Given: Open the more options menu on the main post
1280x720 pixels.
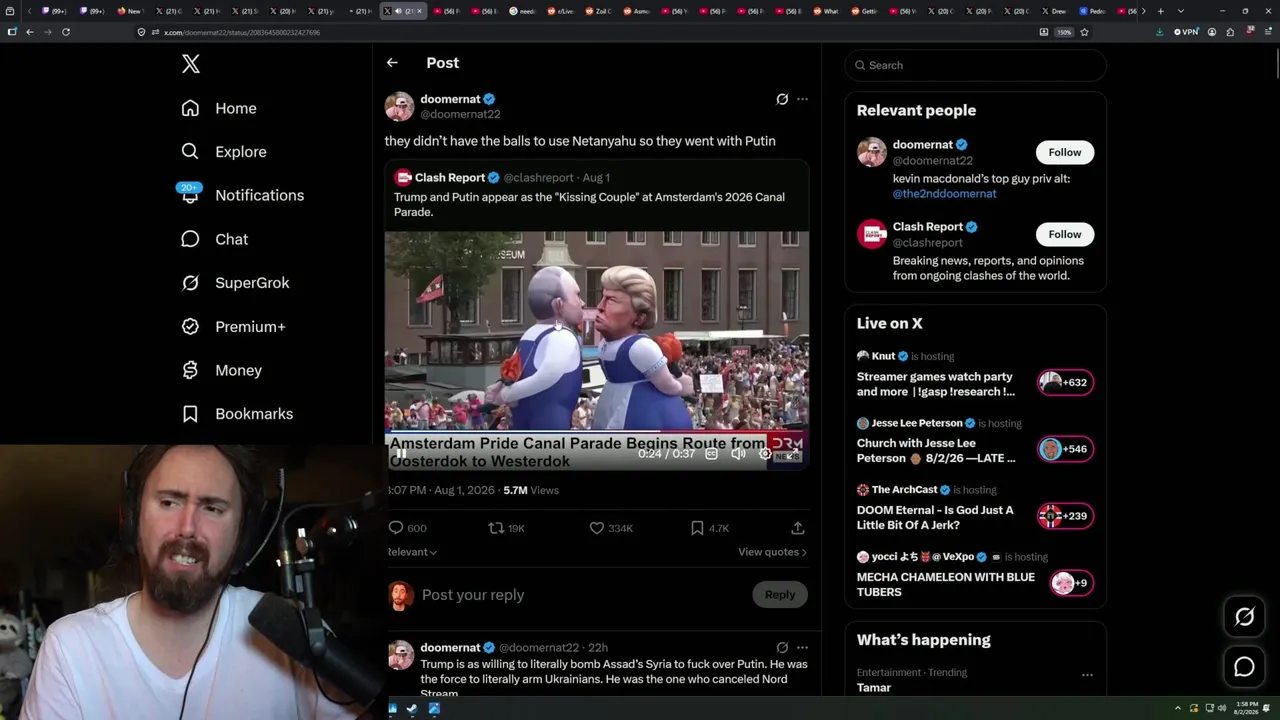Looking at the screenshot, I should pyautogui.click(x=802, y=99).
